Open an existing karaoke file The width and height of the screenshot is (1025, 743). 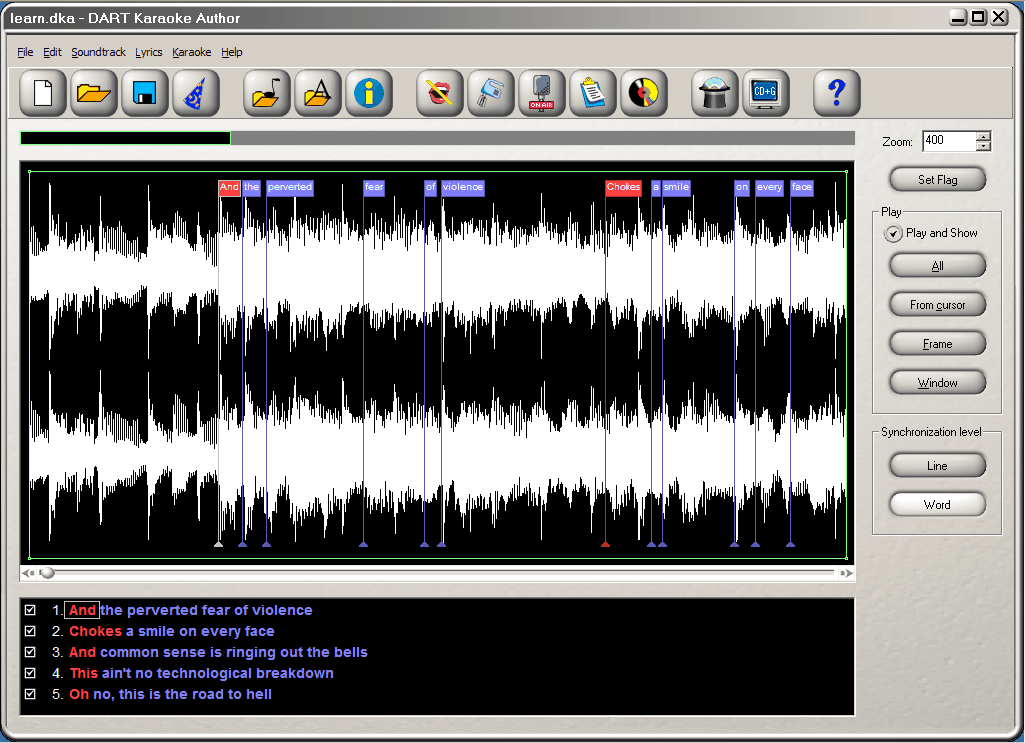click(93, 92)
